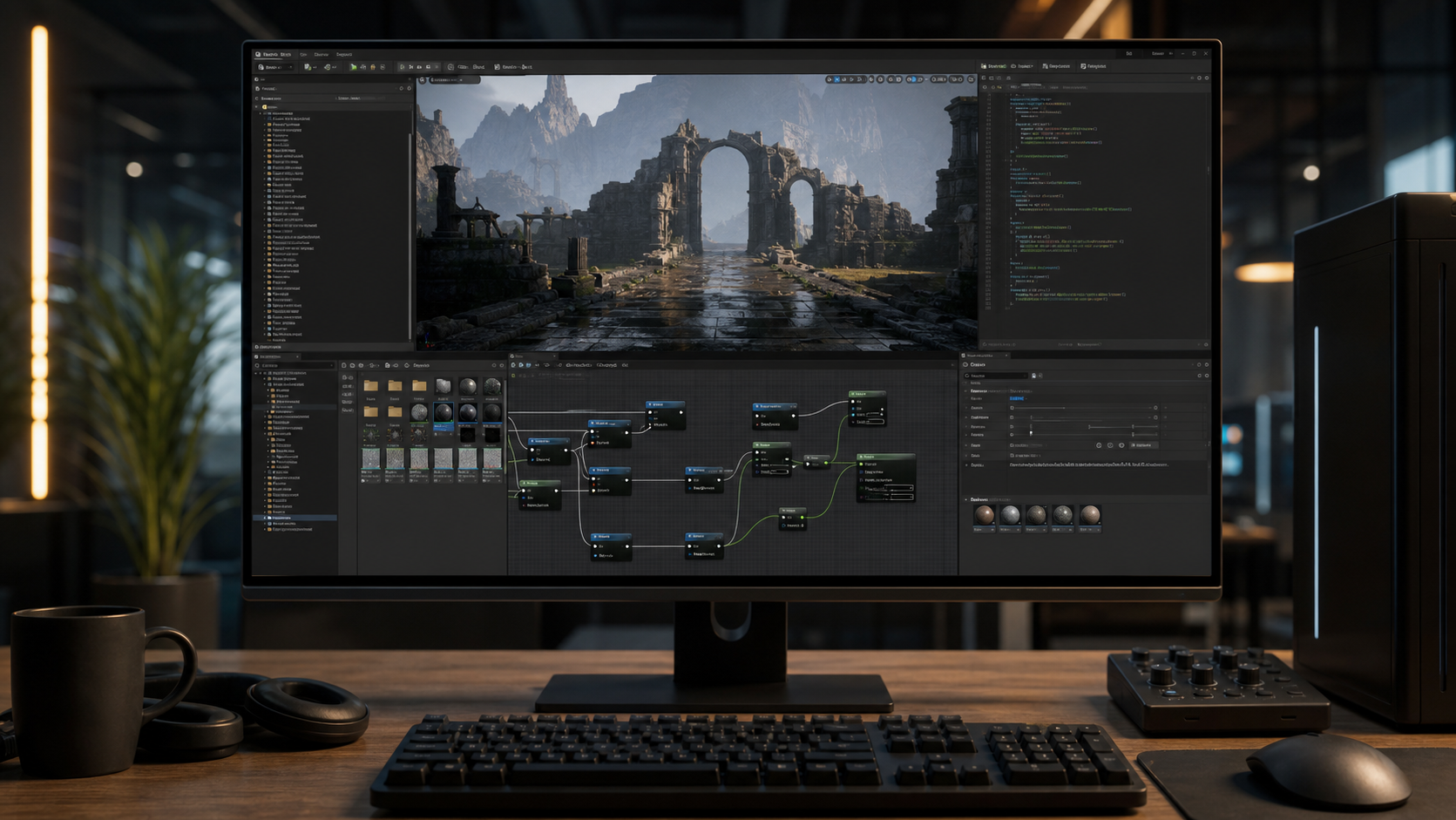Open the leftmost tab above the code editor

[994, 66]
